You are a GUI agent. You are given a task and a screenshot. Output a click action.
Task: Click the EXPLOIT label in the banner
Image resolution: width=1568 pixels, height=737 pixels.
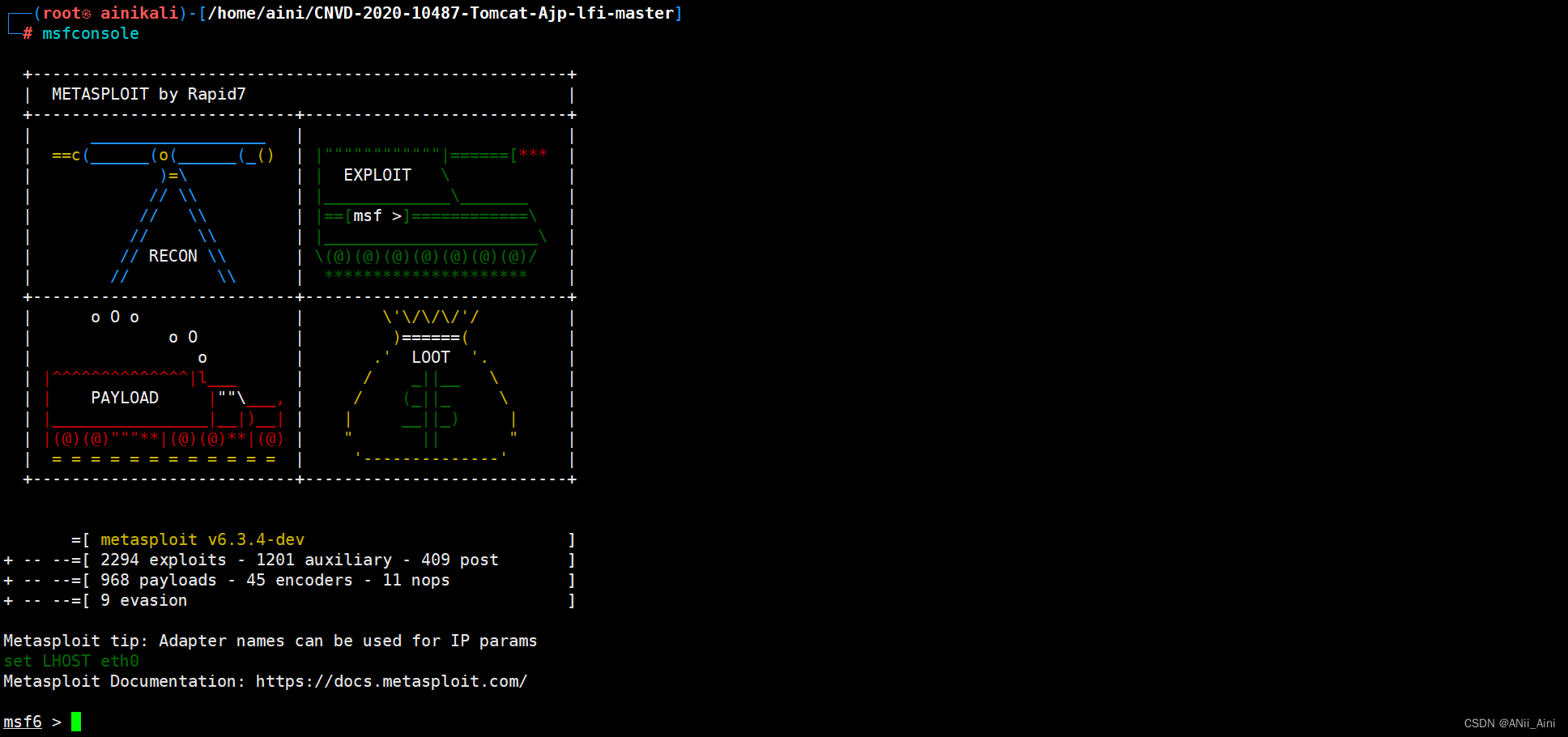377,175
